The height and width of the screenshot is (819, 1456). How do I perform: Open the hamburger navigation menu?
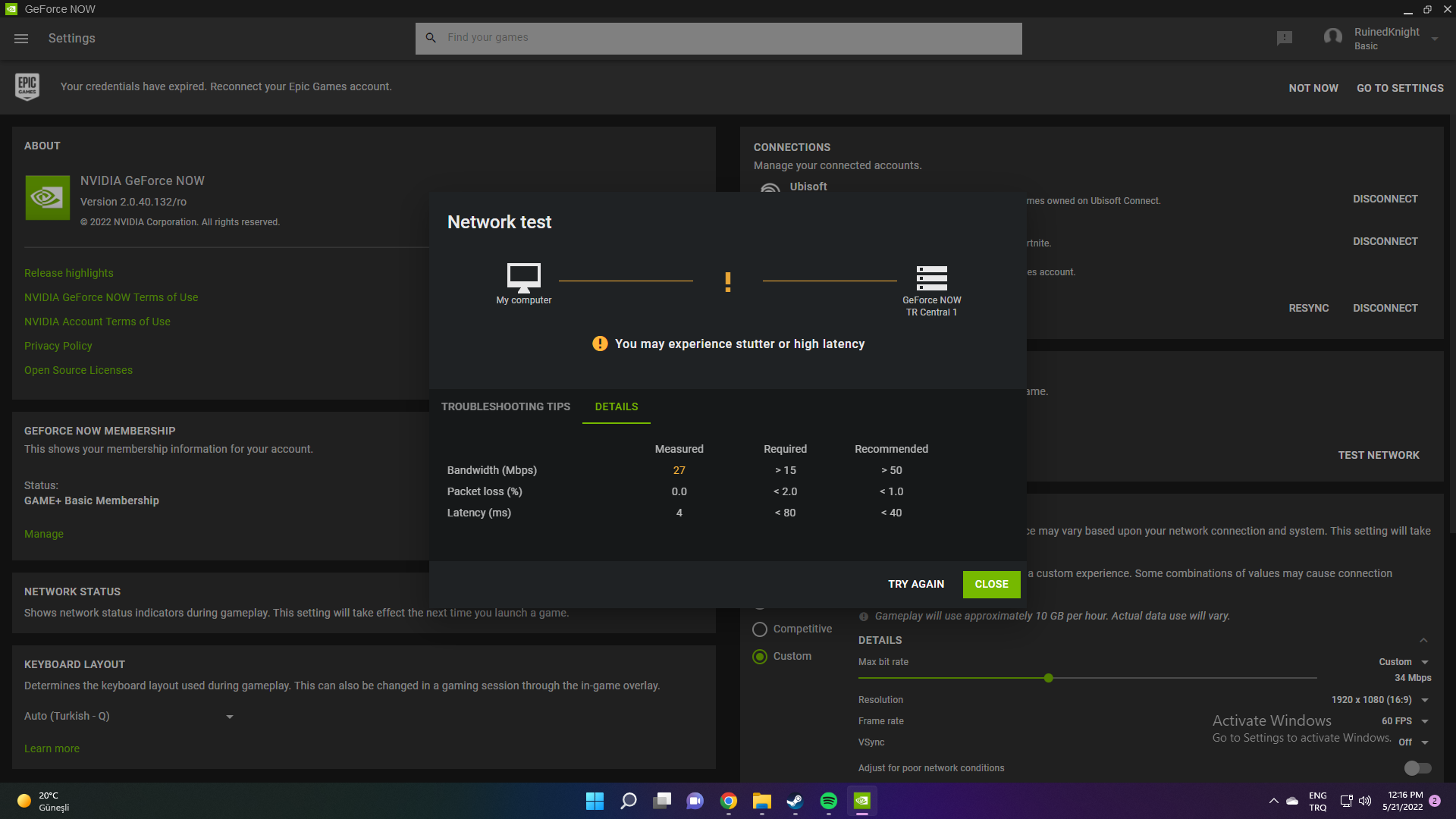(21, 39)
